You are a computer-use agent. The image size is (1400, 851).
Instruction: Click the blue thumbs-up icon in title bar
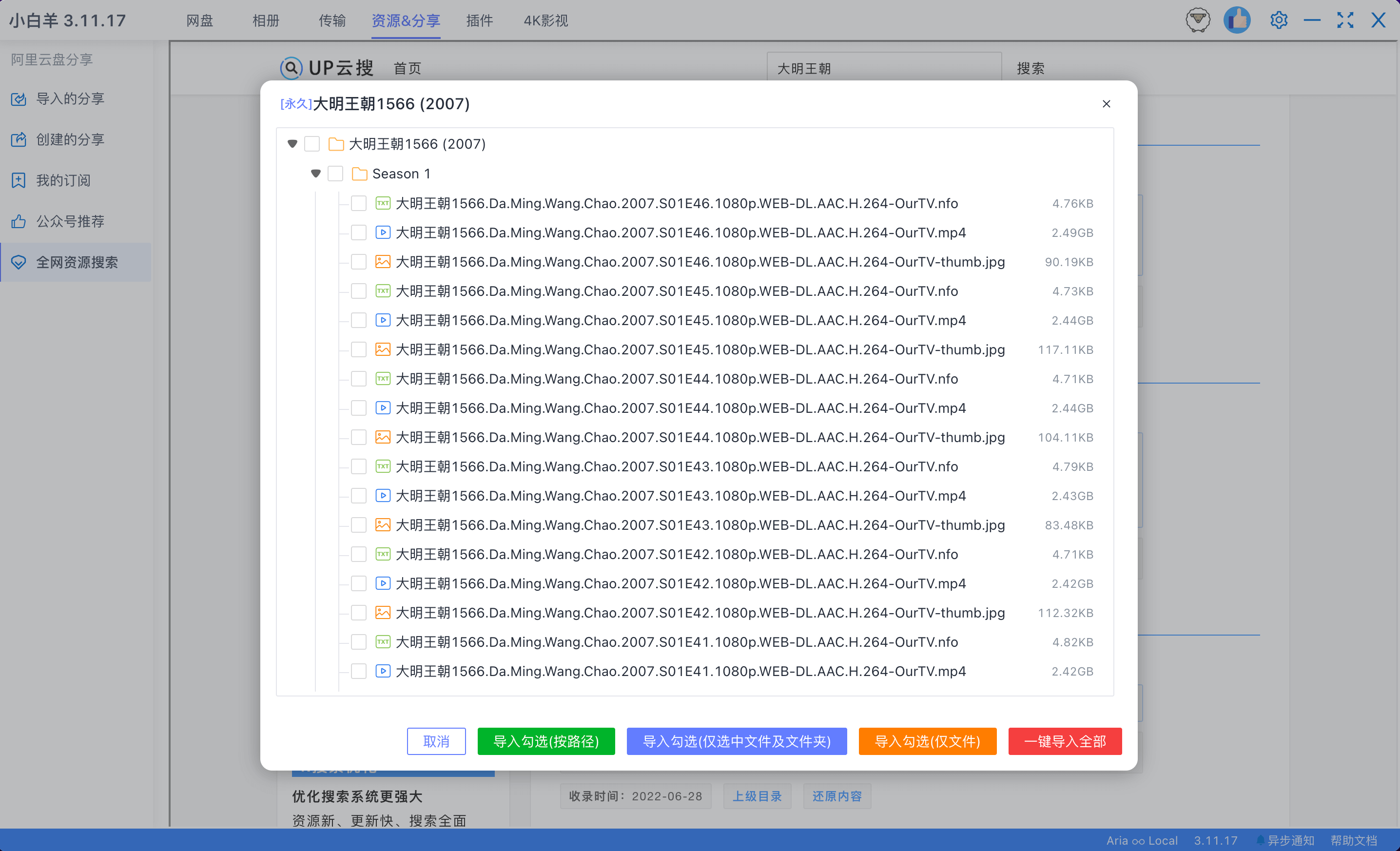(1236, 20)
